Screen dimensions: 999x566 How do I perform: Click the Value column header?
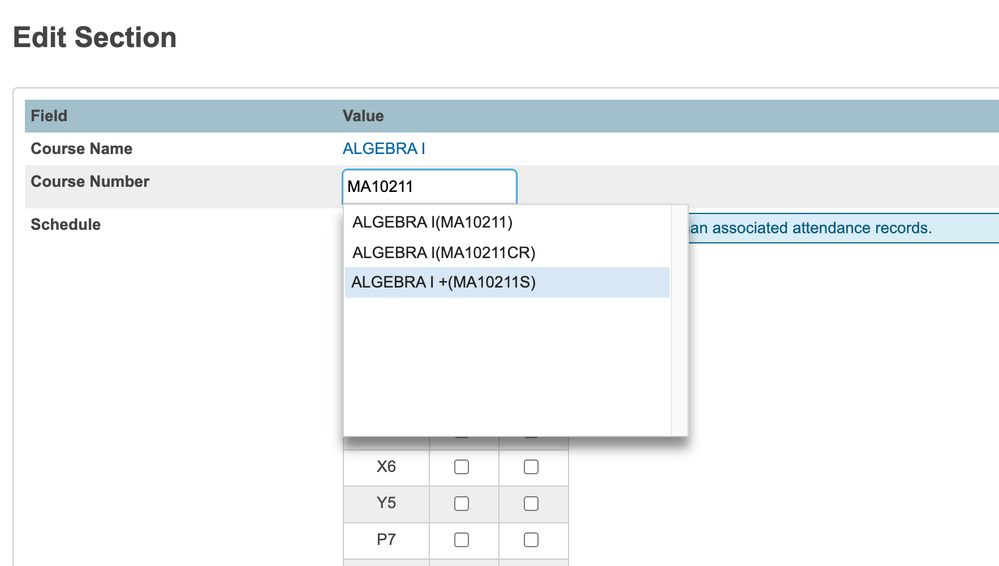[x=363, y=116]
